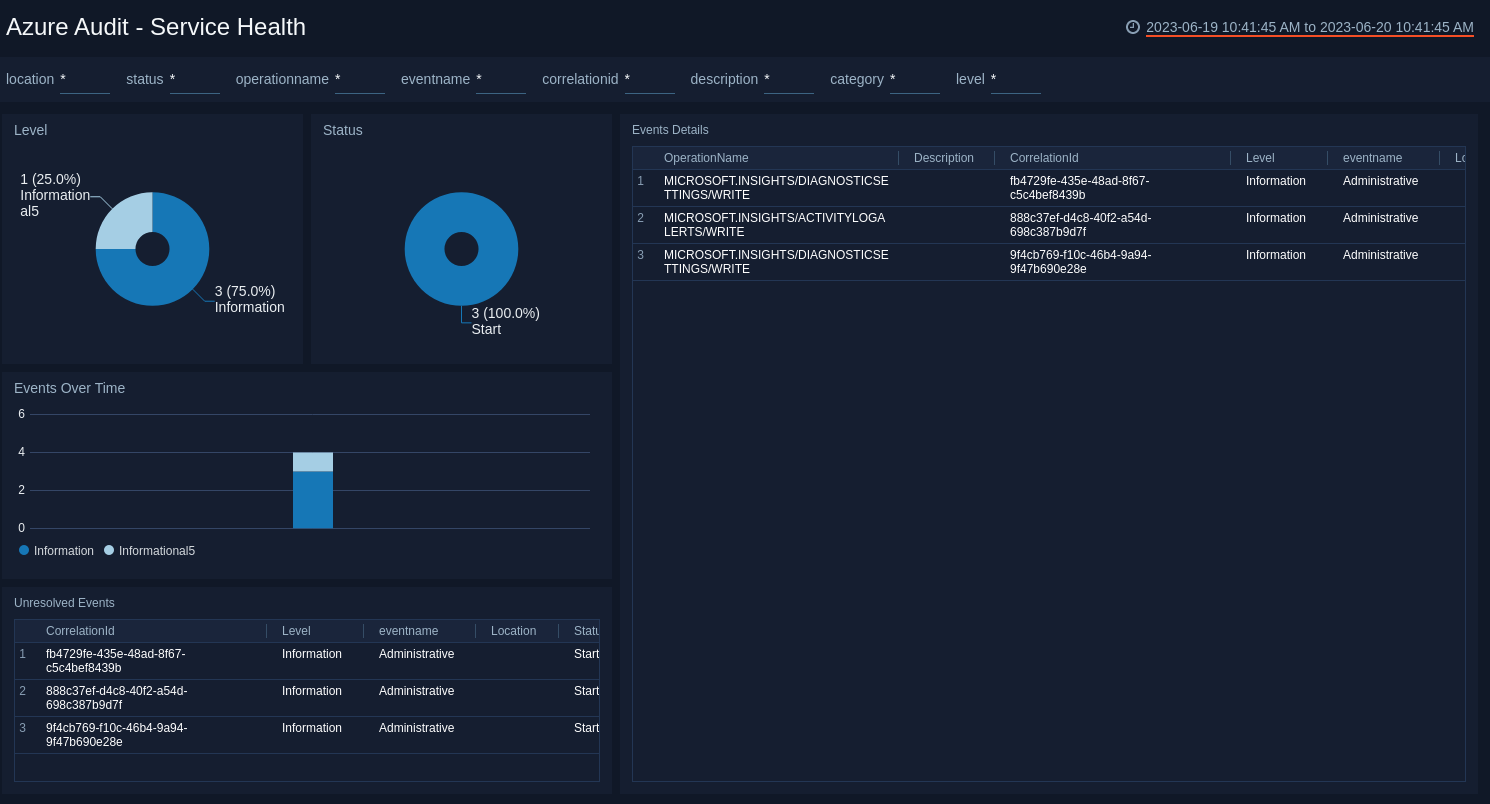
Task: Click the '3 (100.0%) Start' pie label
Action: coord(505,321)
